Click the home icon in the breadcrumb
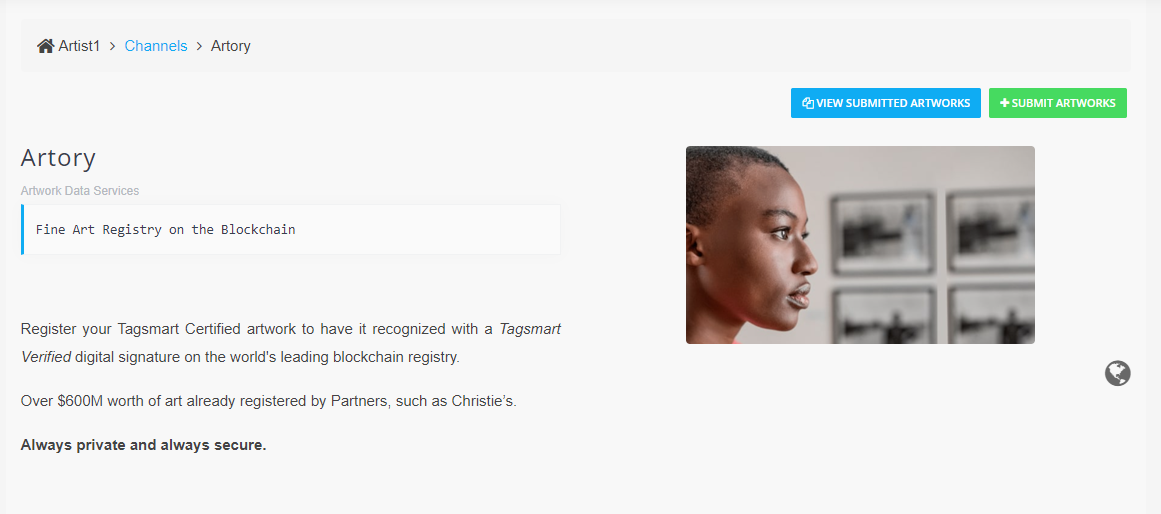Image resolution: width=1161 pixels, height=514 pixels. (x=46, y=46)
